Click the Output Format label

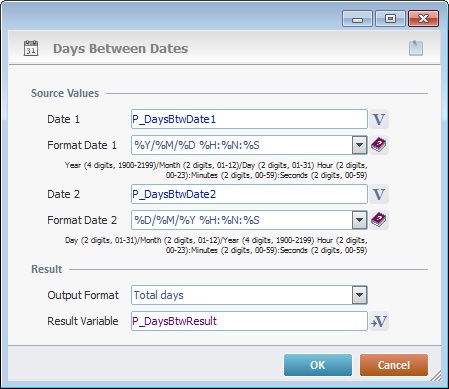pyautogui.click(x=83, y=295)
